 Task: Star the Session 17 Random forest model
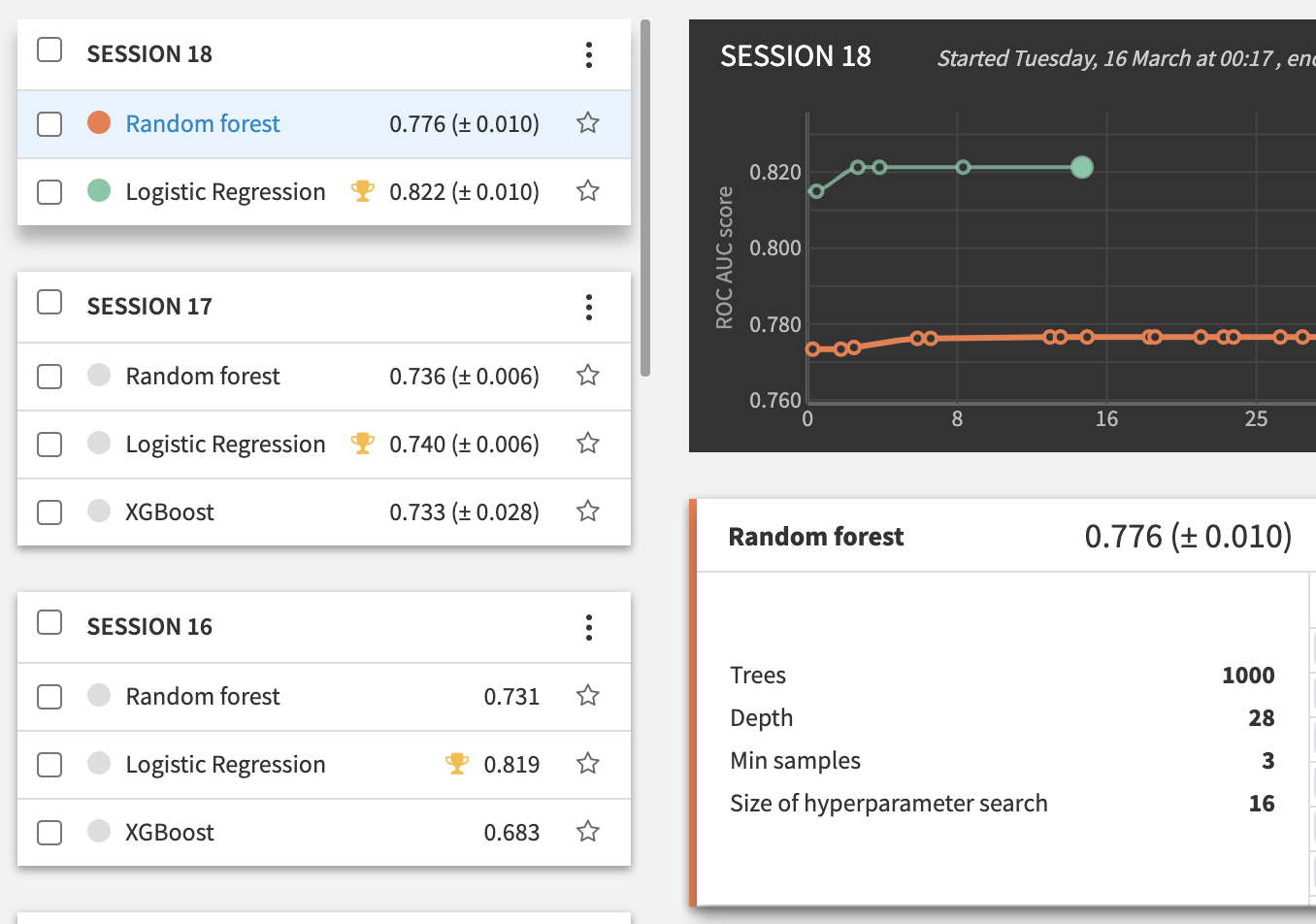click(588, 376)
